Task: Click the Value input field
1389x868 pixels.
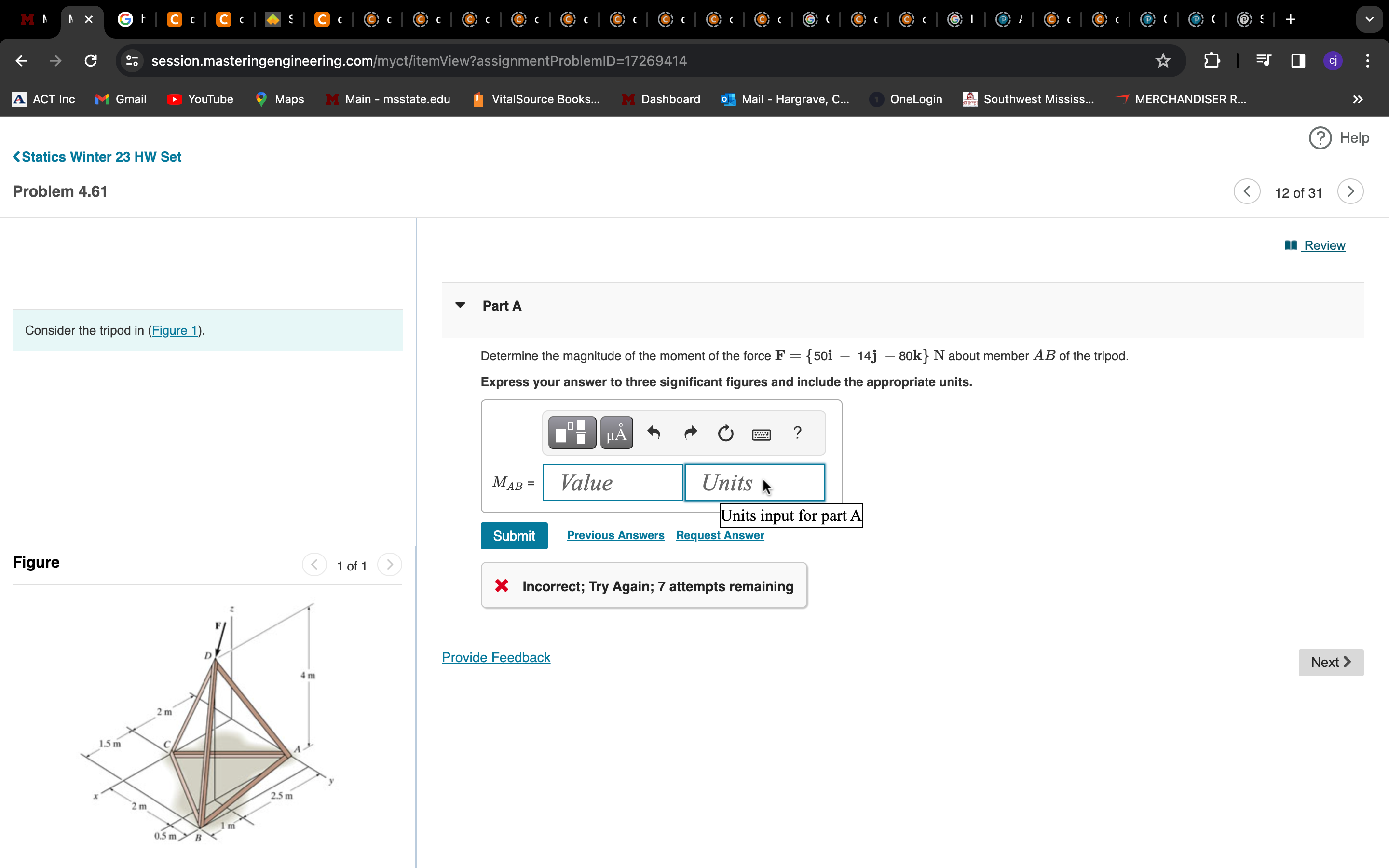Action: point(613,483)
